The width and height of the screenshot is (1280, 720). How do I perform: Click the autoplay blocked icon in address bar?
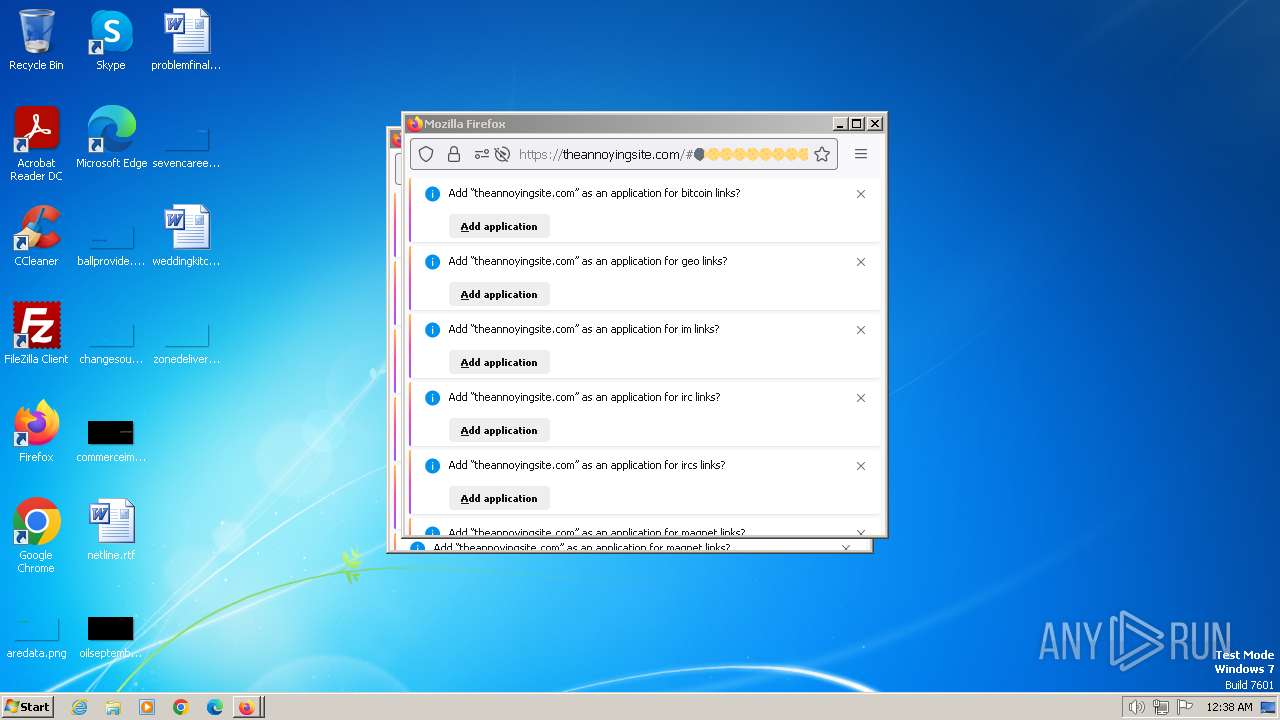(x=503, y=154)
